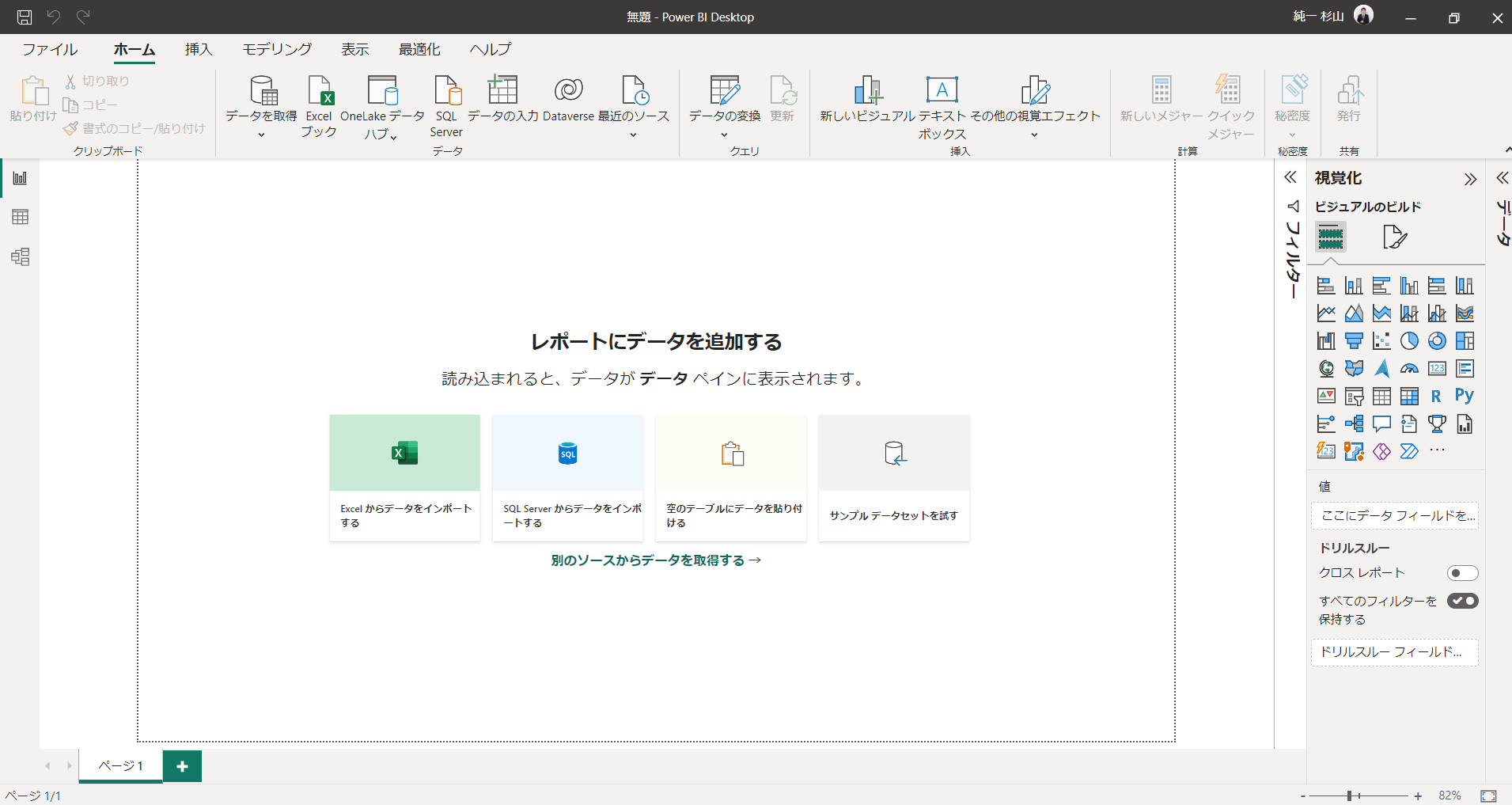Add a new page with the plus button
Image resolution: width=1512 pixels, height=805 pixels.
coord(182,766)
